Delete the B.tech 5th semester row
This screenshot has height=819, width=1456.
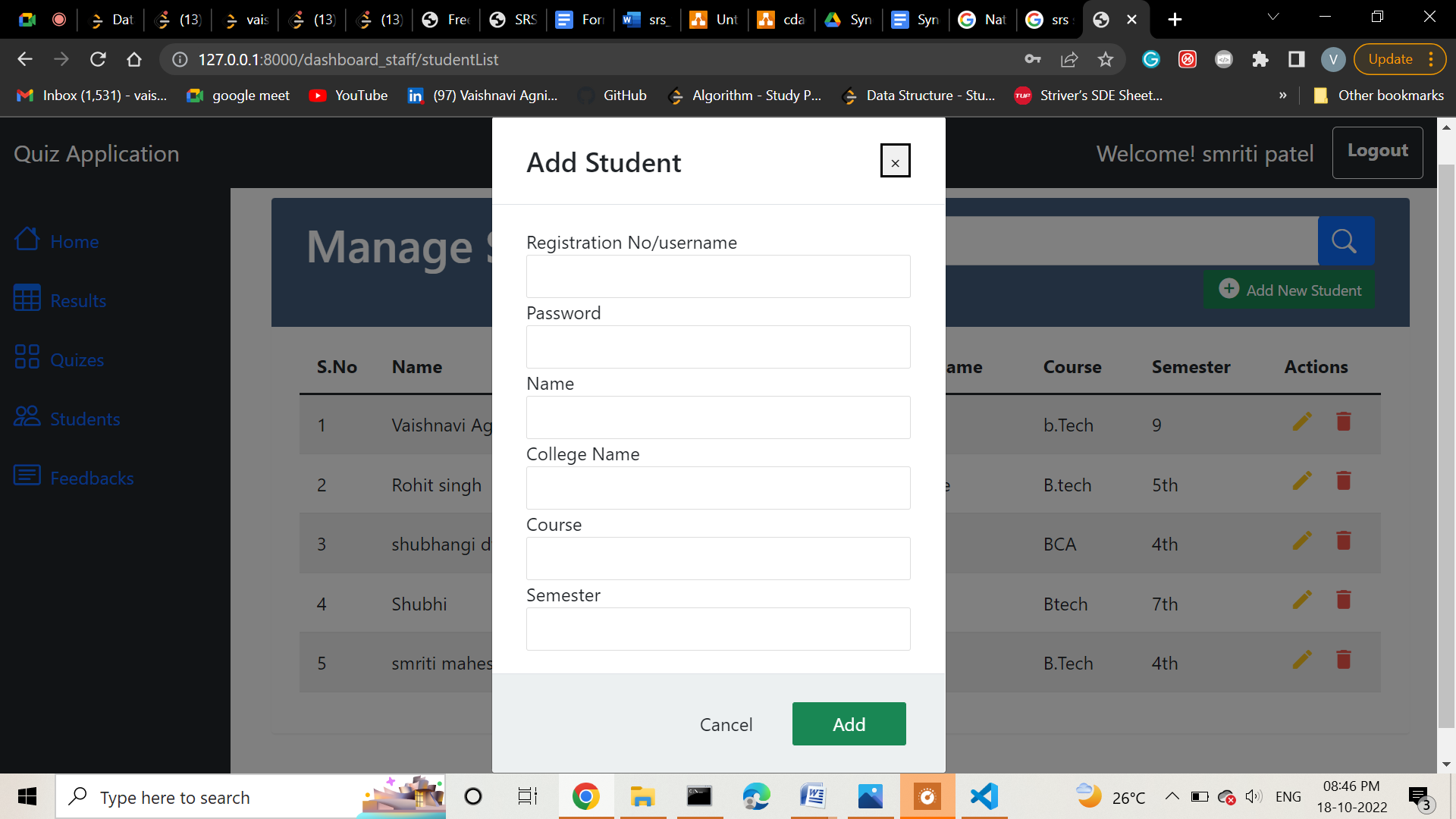pos(1343,481)
